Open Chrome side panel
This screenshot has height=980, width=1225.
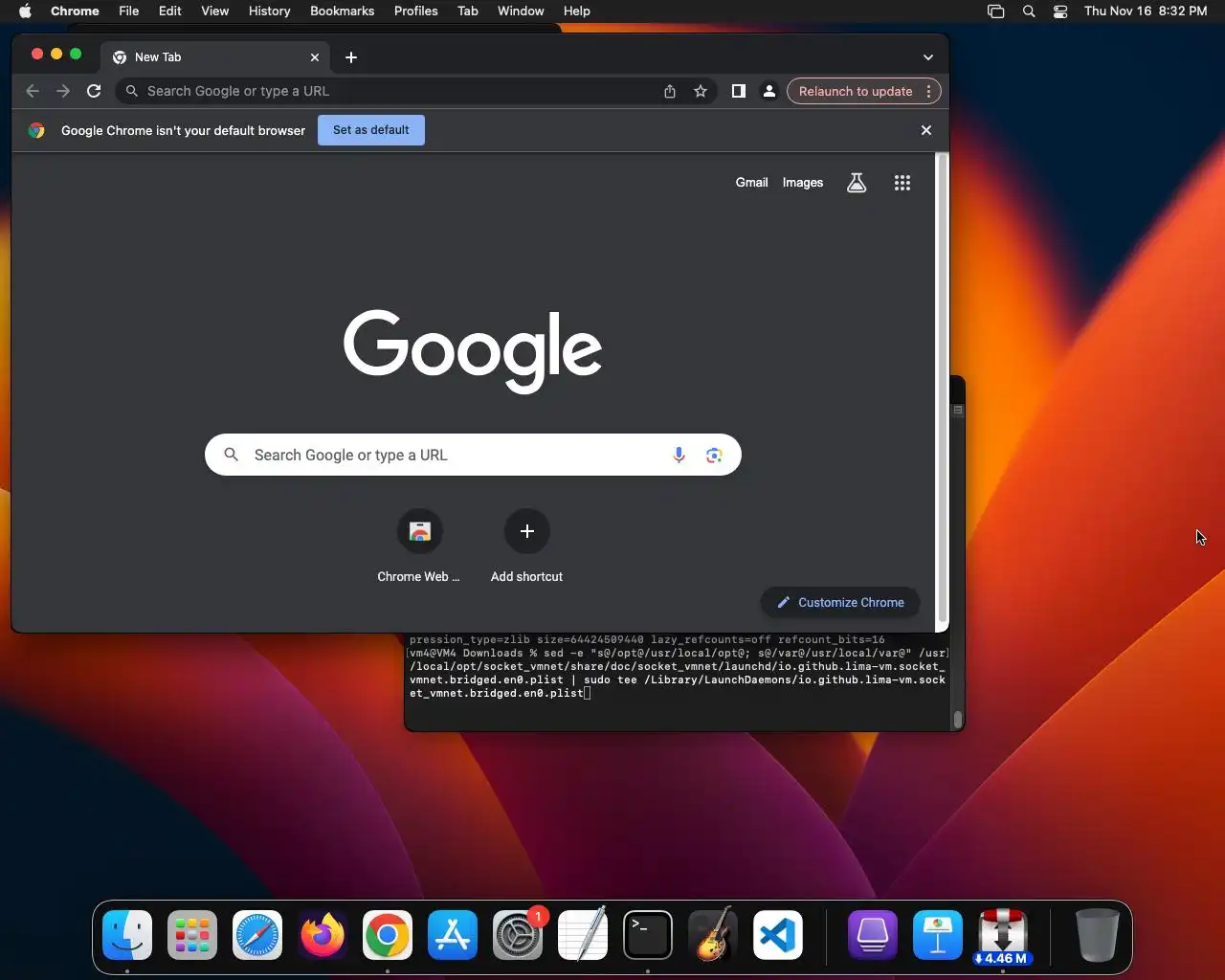(739, 91)
